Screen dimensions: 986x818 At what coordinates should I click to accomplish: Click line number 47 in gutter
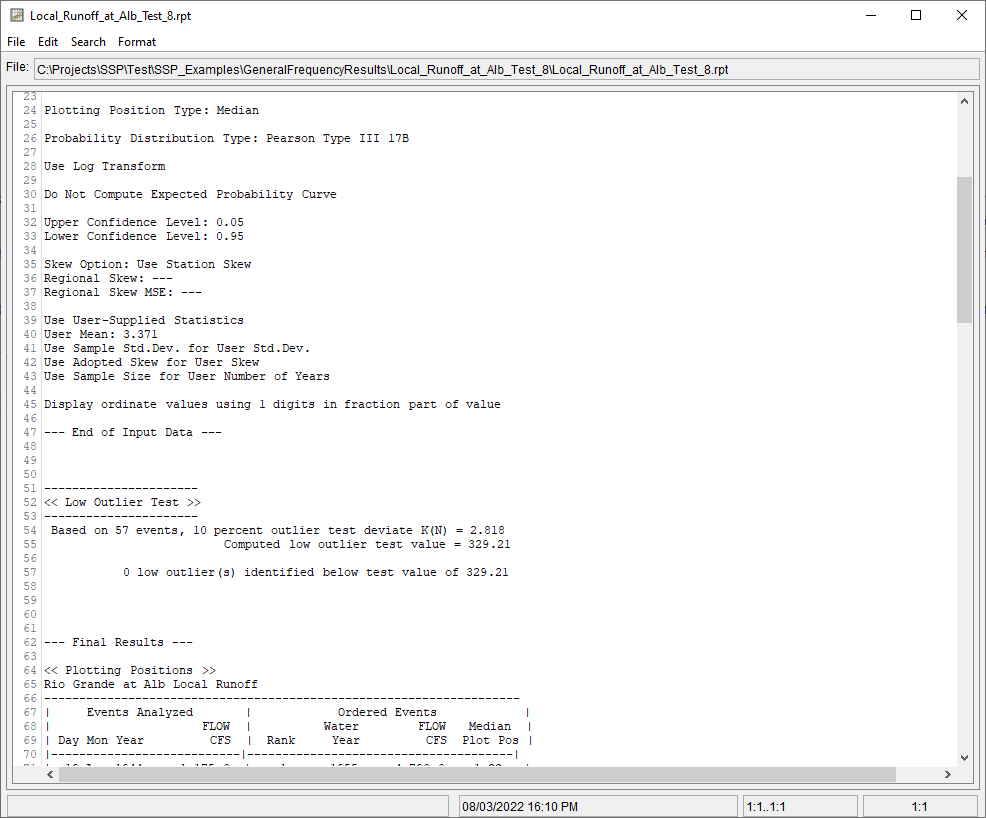(x=30, y=433)
